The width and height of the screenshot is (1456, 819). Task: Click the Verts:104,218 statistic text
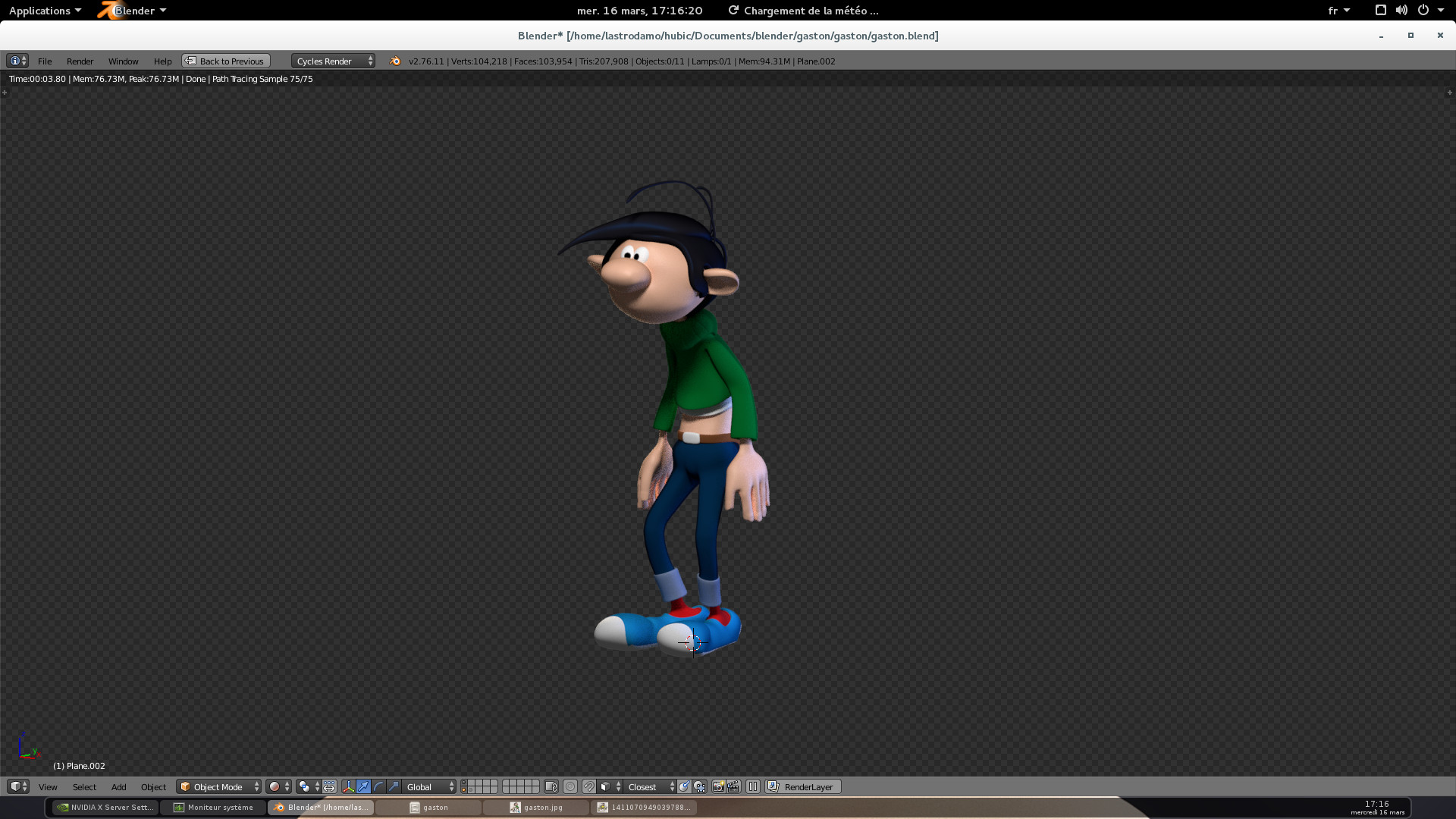[479, 61]
